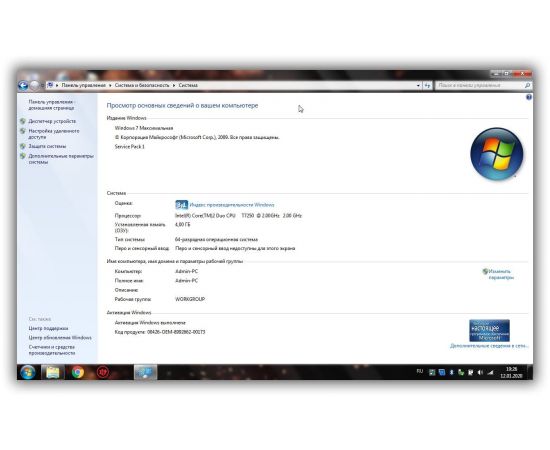This screenshot has height=450, width=550.
Task: Click shield icon beside 'Диспетчер устройств'
Action: pos(23,121)
